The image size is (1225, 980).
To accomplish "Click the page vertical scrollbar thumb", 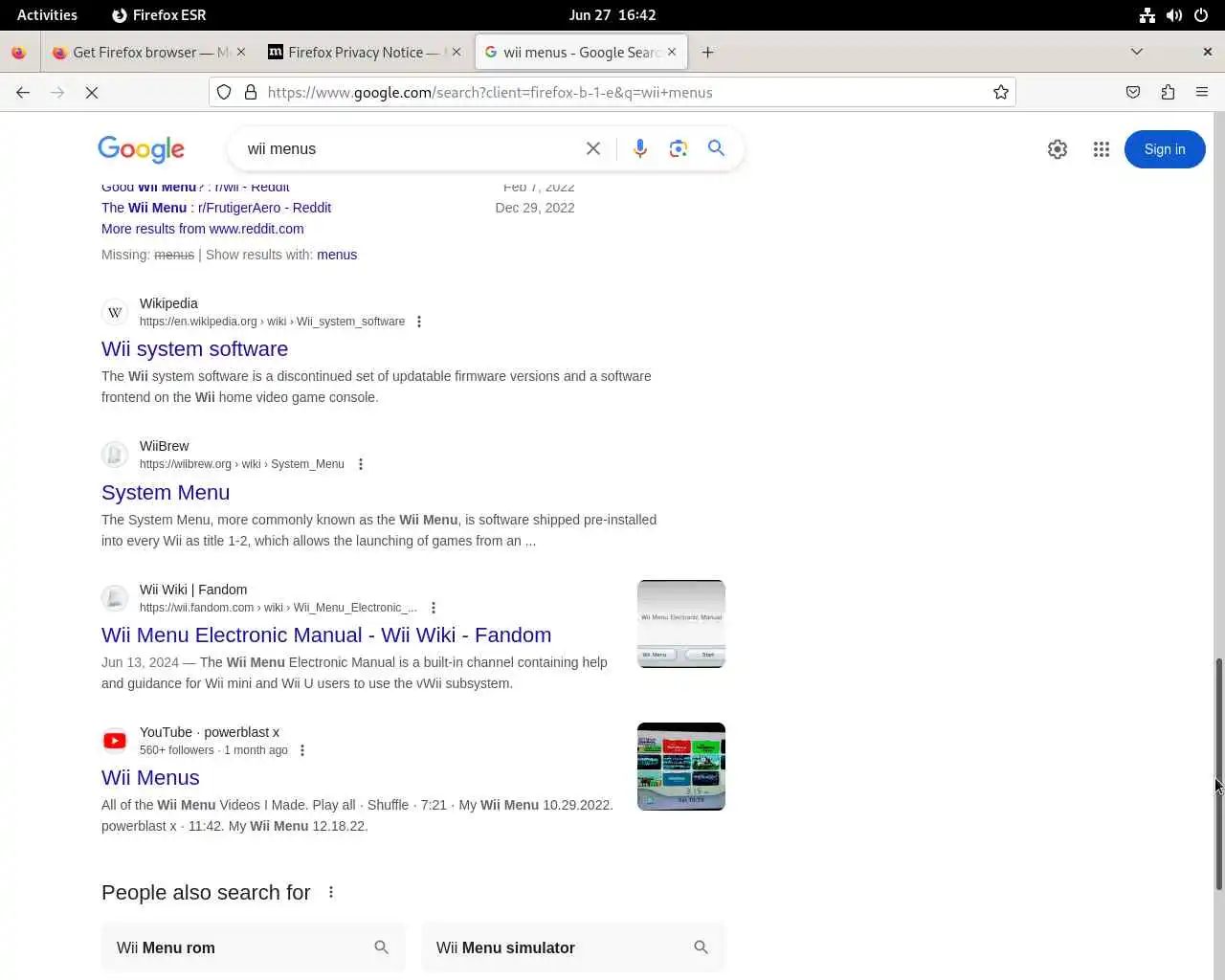I will coord(1218,773).
